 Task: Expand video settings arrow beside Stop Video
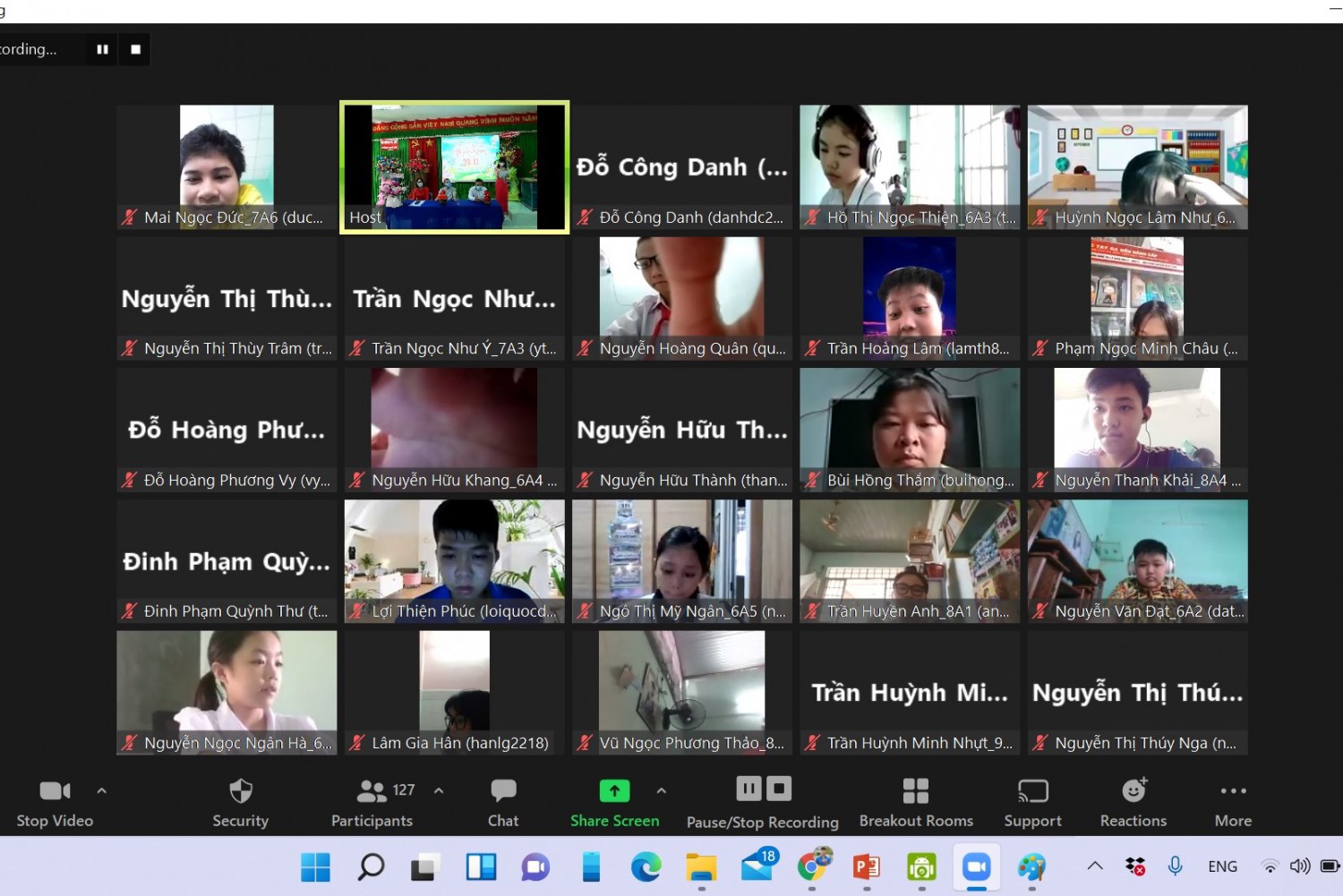click(101, 791)
